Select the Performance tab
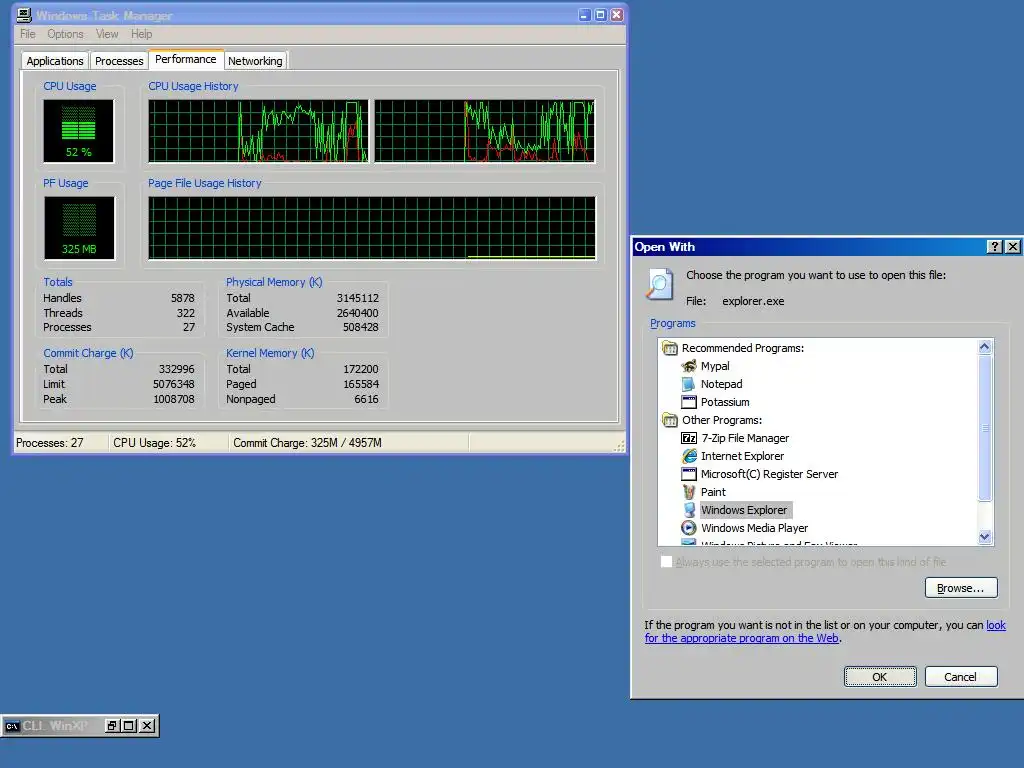Image resolution: width=1024 pixels, height=768 pixels. coord(185,59)
